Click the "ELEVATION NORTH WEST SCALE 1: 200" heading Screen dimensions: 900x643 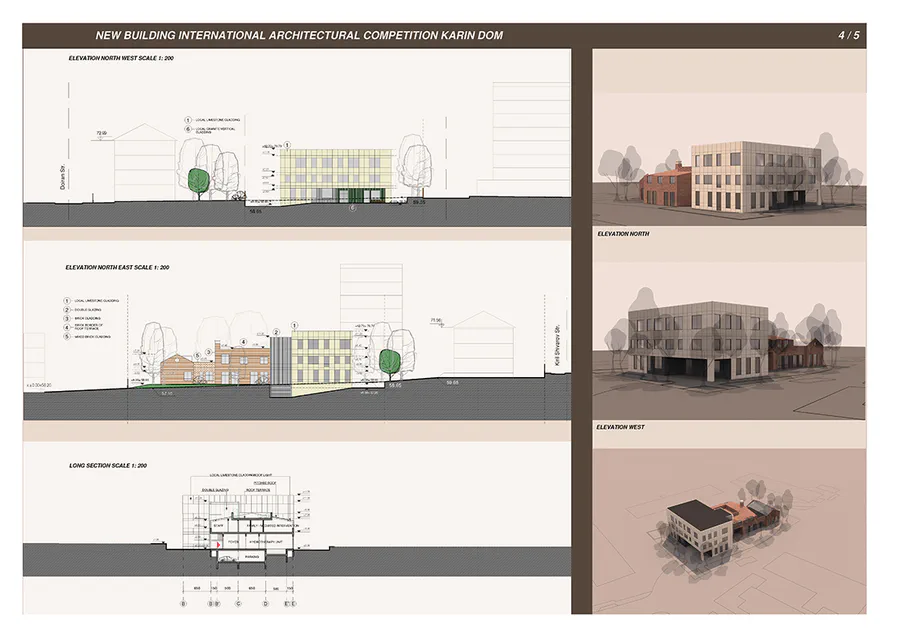(x=121, y=59)
